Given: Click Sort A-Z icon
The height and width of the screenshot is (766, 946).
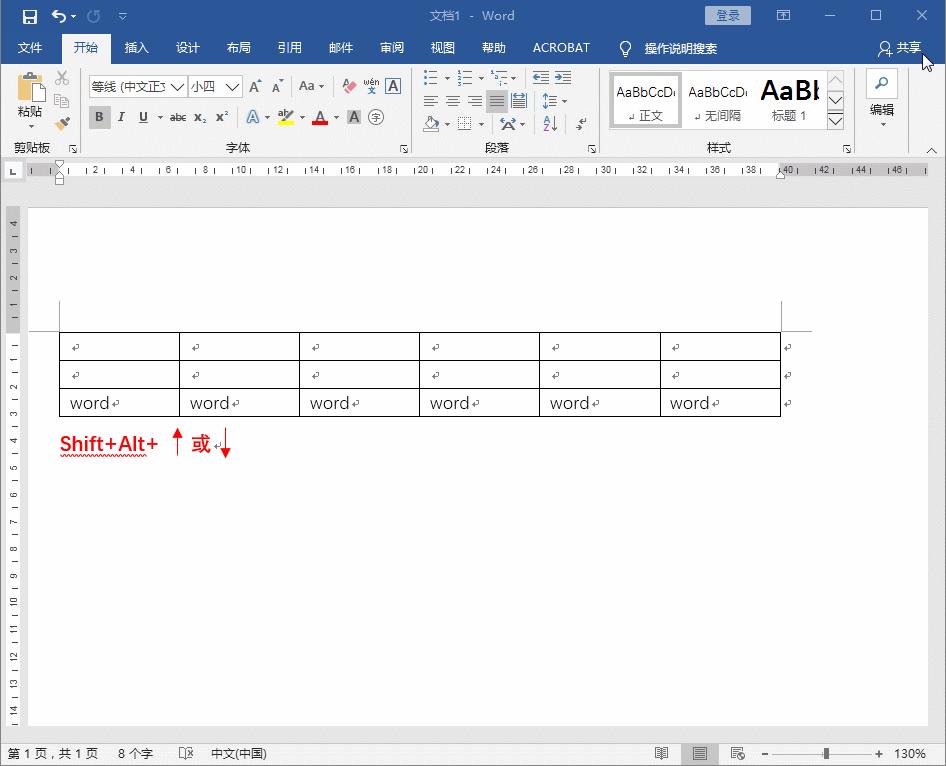Looking at the screenshot, I should pyautogui.click(x=550, y=124).
